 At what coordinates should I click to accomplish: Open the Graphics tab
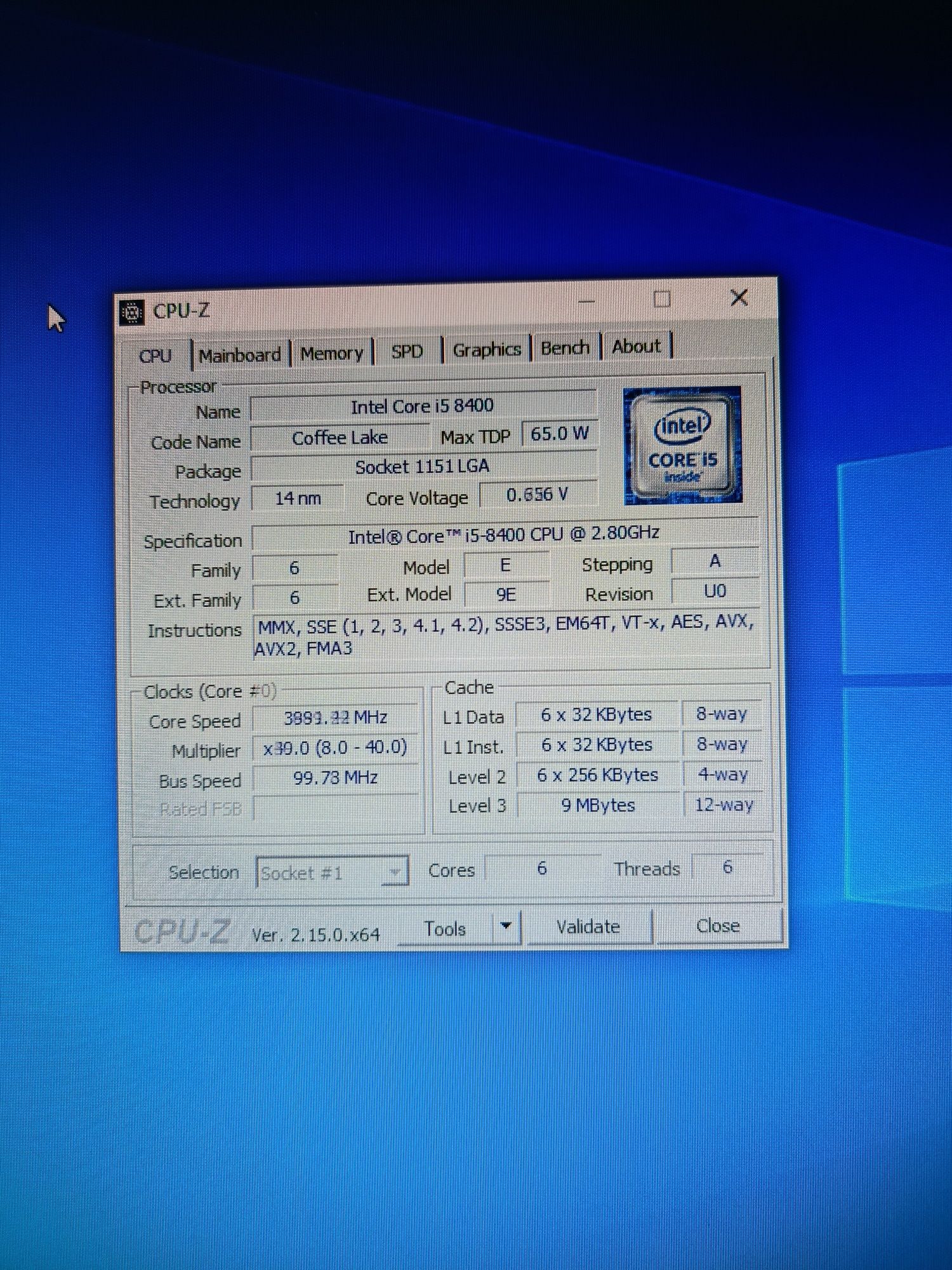[x=487, y=349]
